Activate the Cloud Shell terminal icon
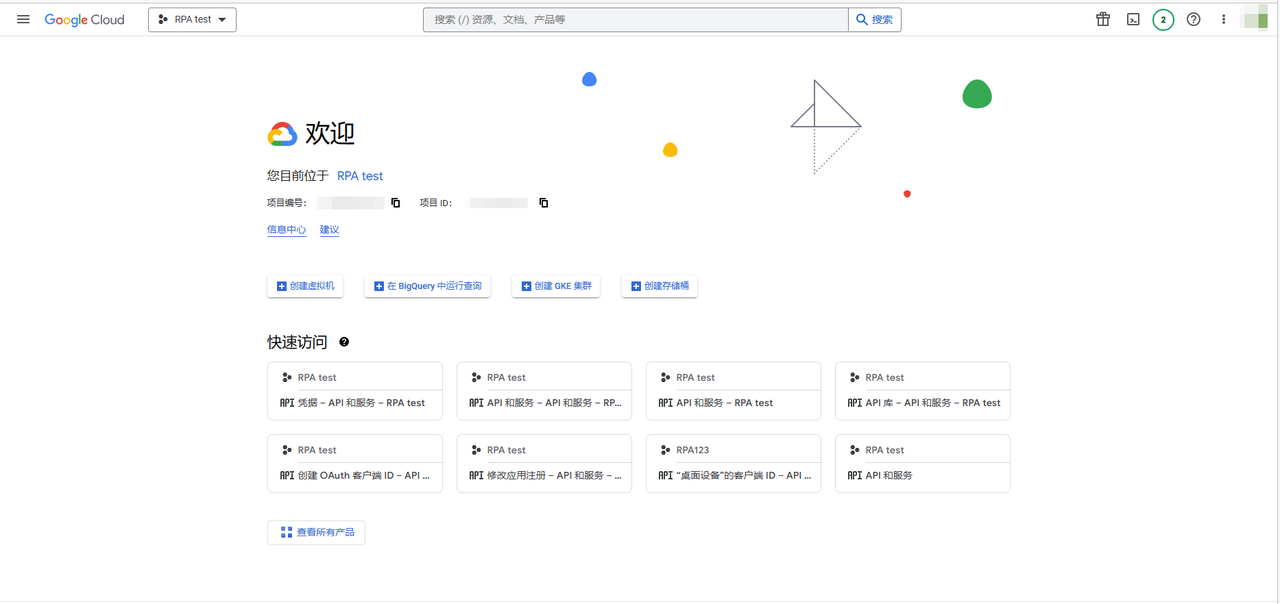Image resolution: width=1280 pixels, height=604 pixels. coord(1133,19)
